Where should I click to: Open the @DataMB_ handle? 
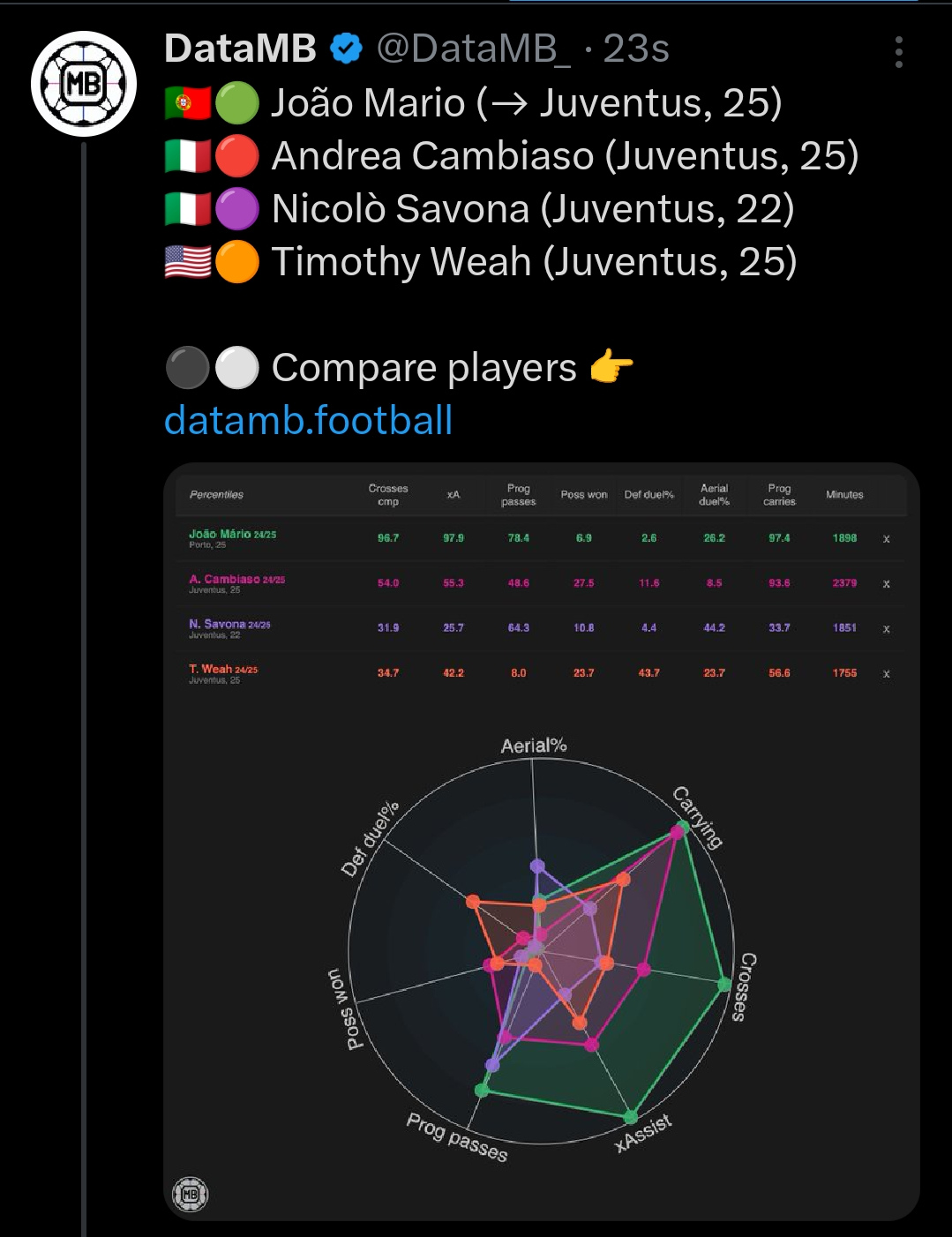[x=473, y=49]
